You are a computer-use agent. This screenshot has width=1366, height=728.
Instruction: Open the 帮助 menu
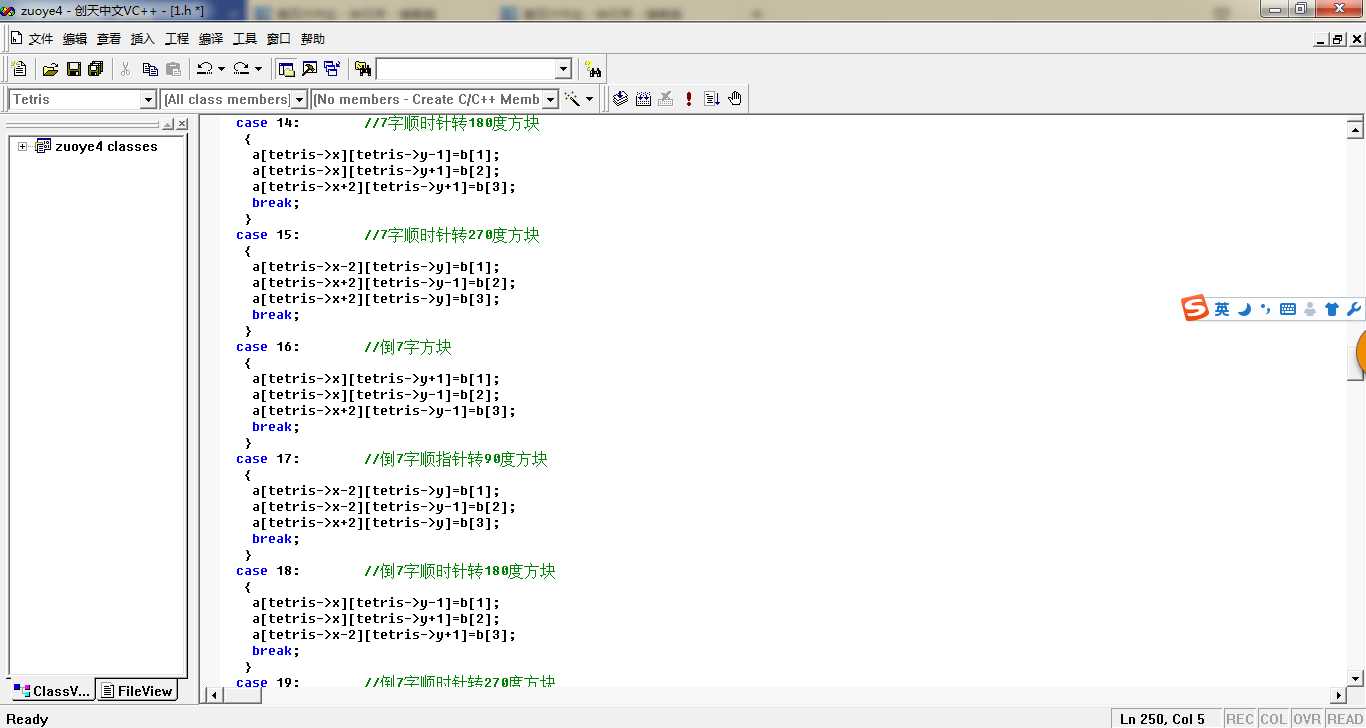pos(313,39)
